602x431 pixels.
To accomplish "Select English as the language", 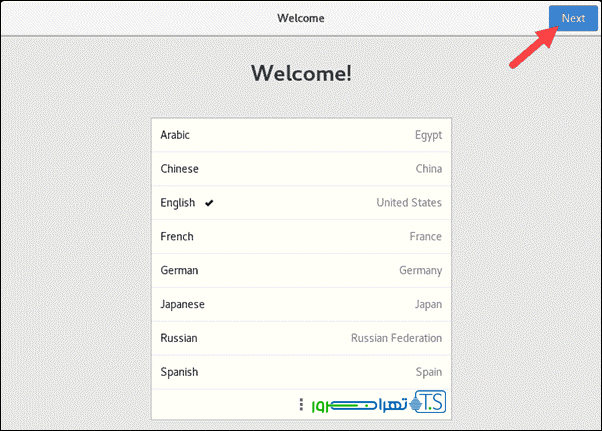I will [x=178, y=203].
